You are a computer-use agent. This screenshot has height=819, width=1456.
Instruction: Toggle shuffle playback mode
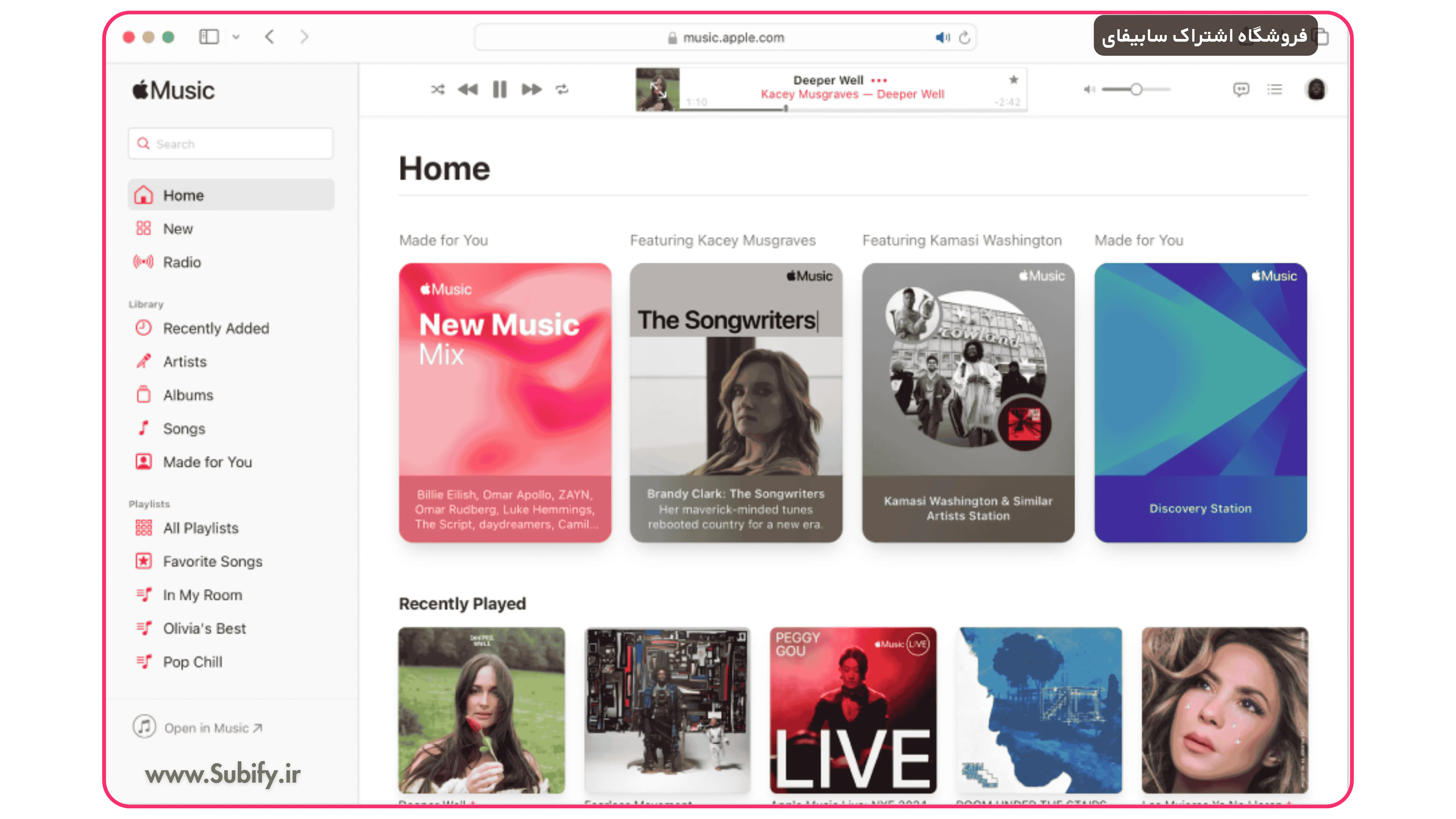point(438,89)
